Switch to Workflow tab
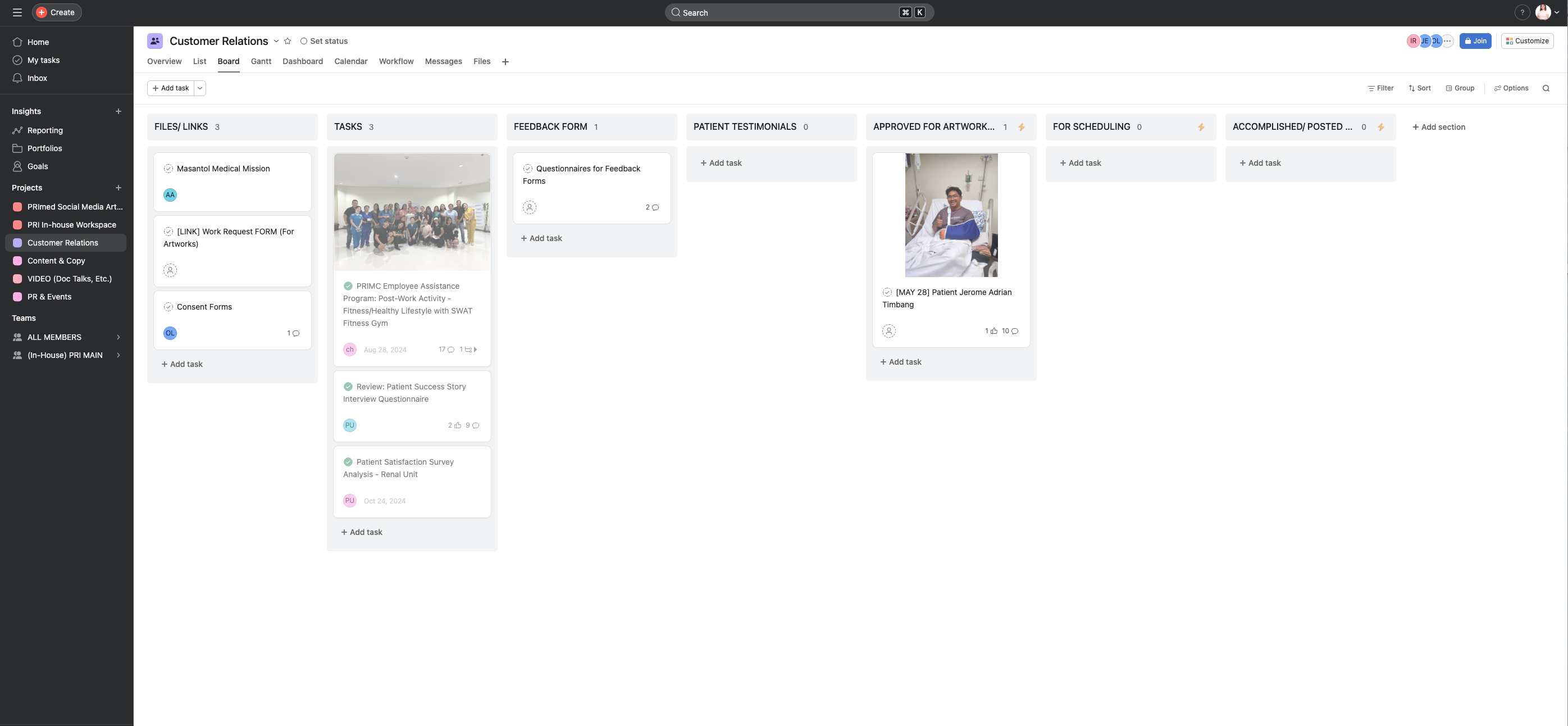This screenshot has height=726, width=1568. (396, 61)
